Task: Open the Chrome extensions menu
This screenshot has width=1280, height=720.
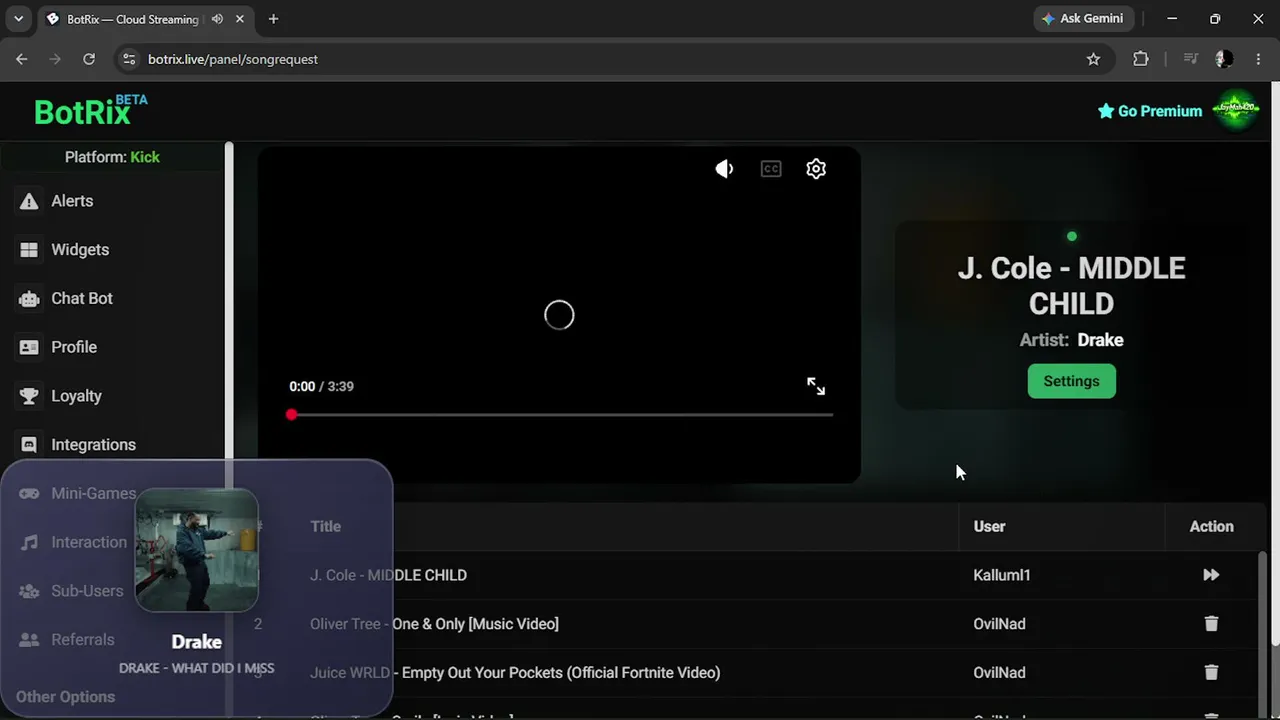Action: [x=1141, y=59]
